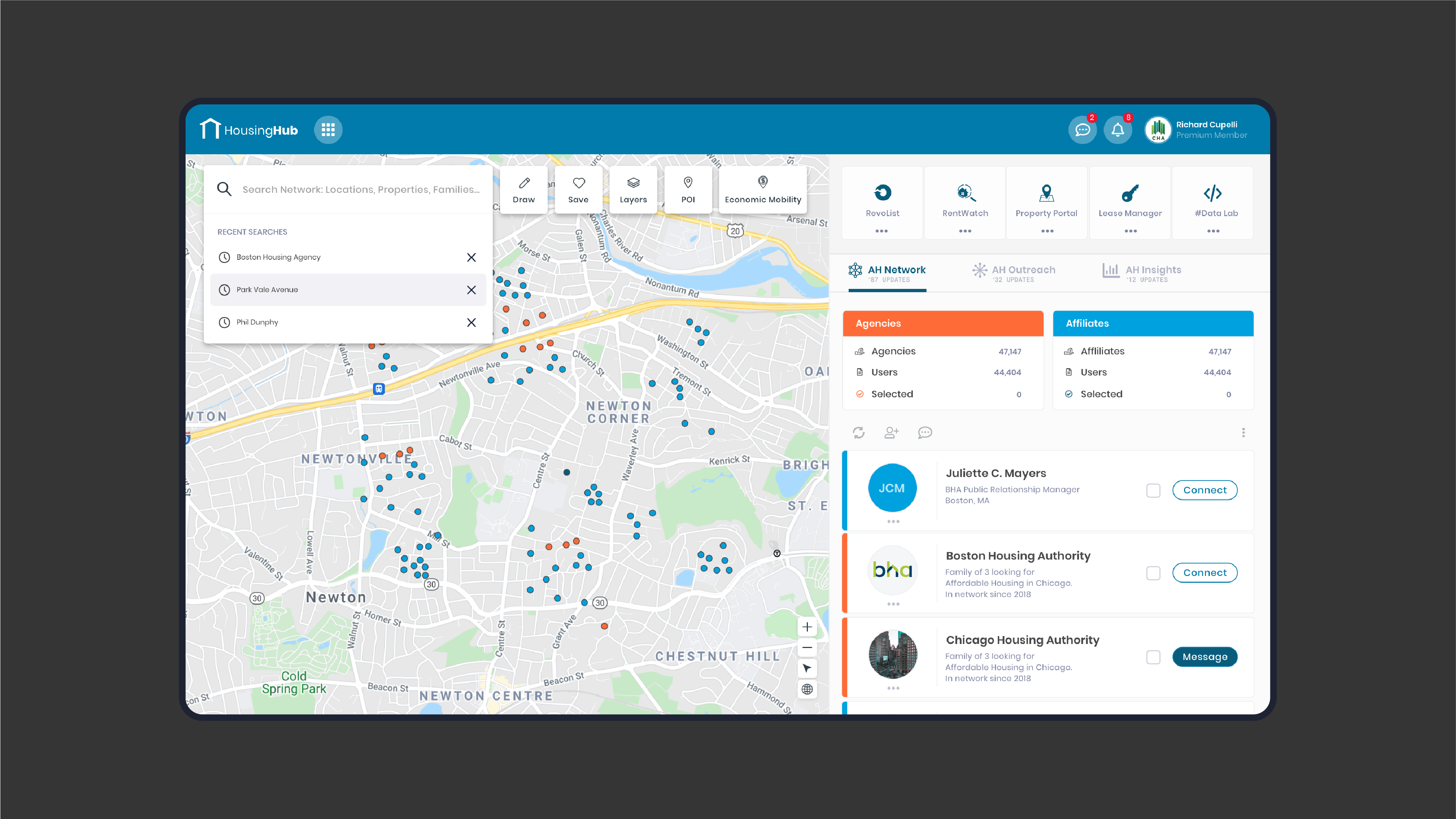Click the add user icon

coord(891,432)
